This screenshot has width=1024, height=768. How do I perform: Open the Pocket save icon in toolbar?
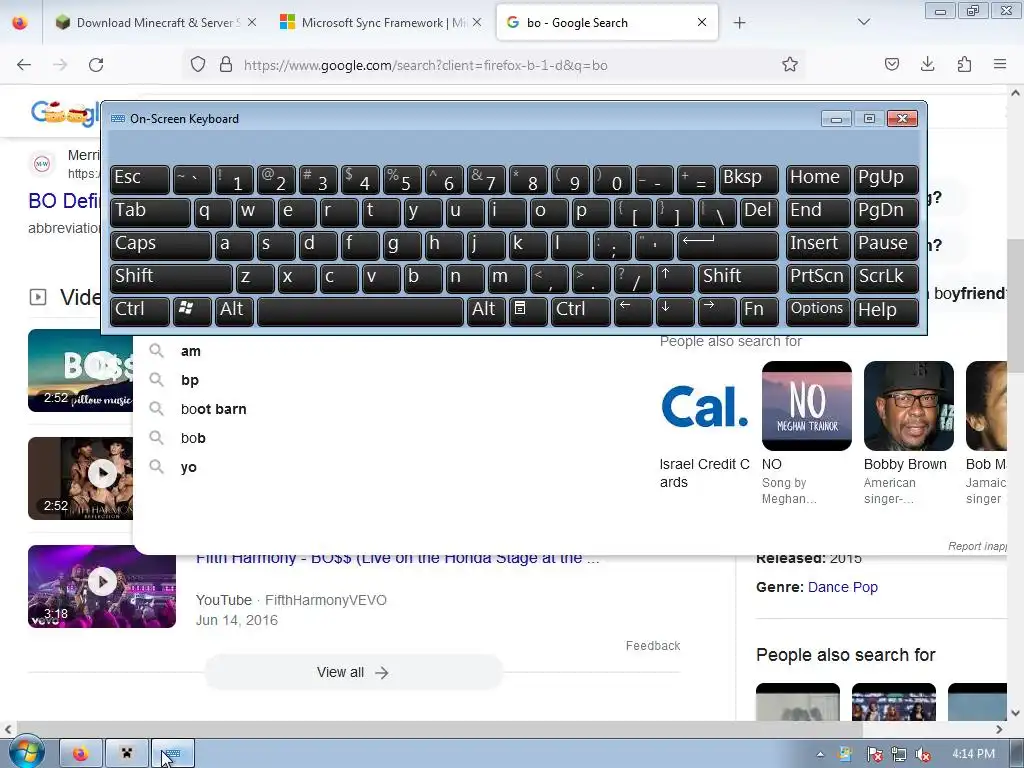[891, 64]
